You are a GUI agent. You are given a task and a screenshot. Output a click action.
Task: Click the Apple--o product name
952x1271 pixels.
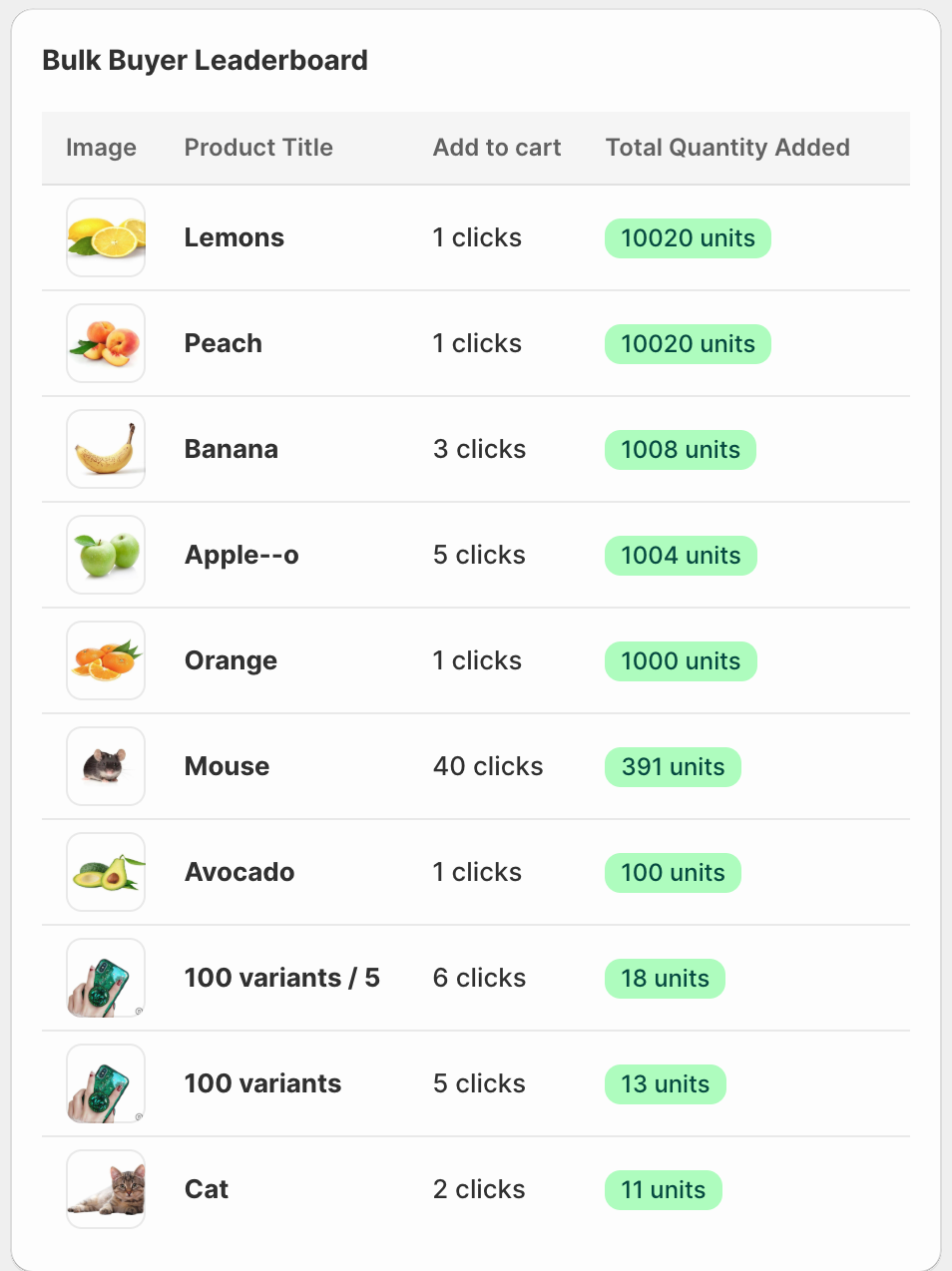tap(241, 555)
